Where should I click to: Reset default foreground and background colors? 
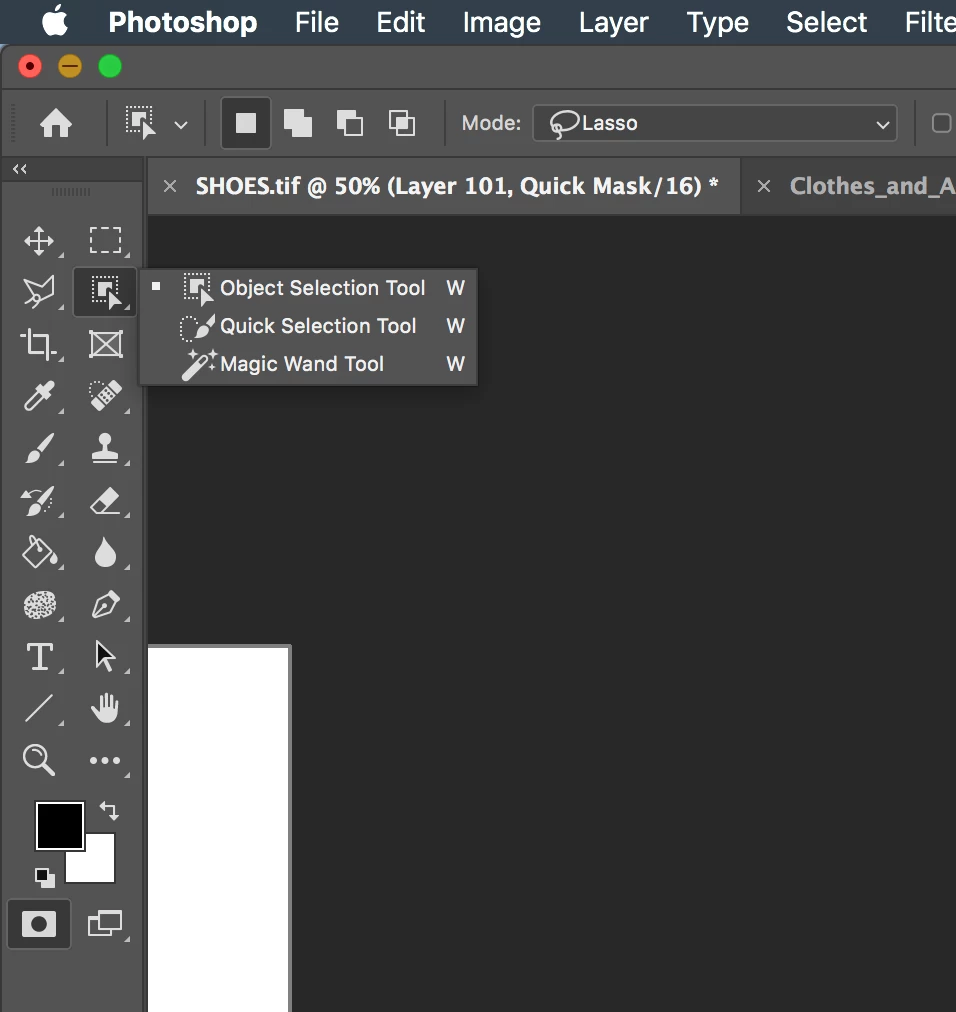coord(45,877)
